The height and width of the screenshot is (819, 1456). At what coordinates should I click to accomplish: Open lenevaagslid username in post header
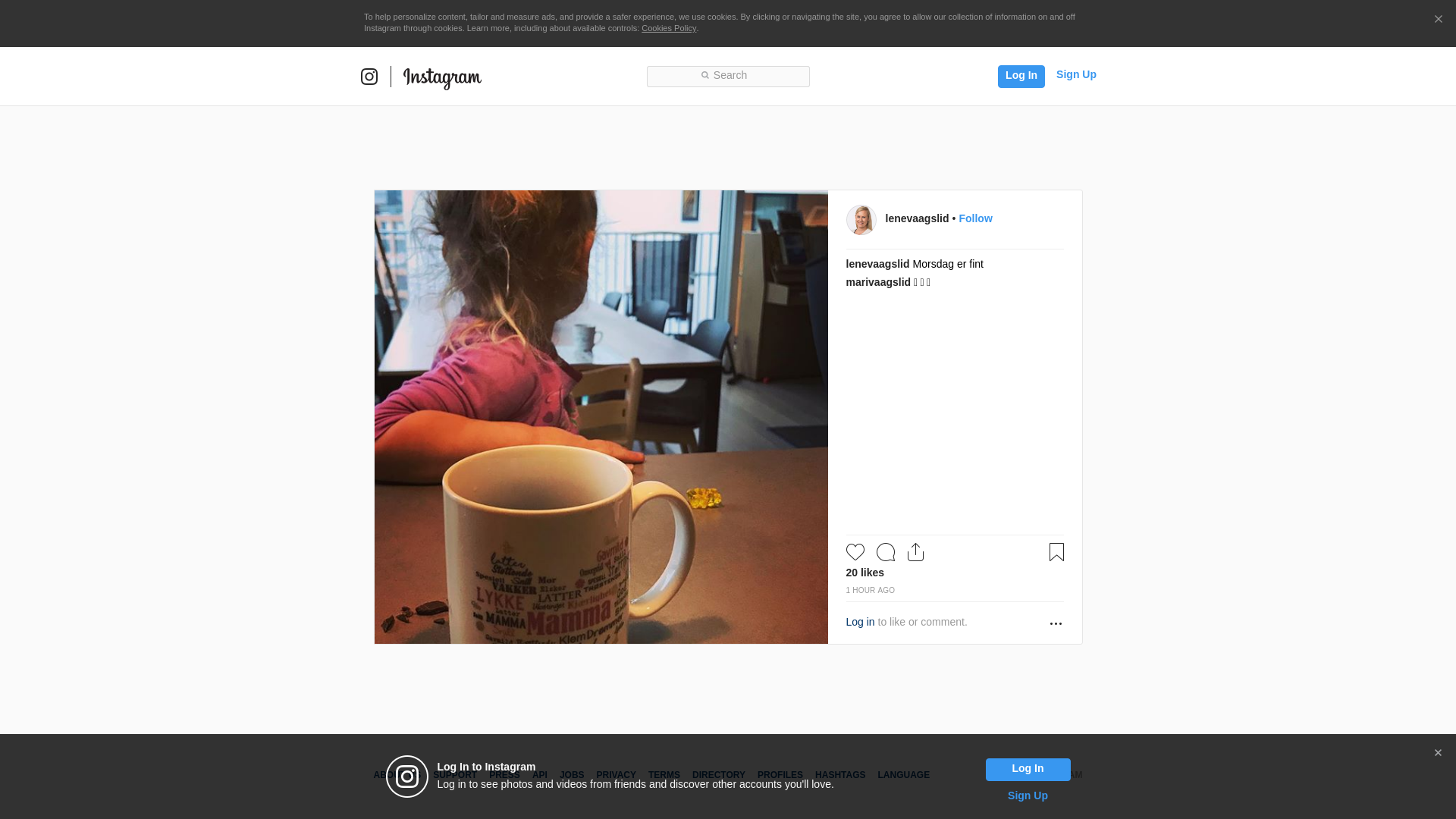[x=917, y=218]
